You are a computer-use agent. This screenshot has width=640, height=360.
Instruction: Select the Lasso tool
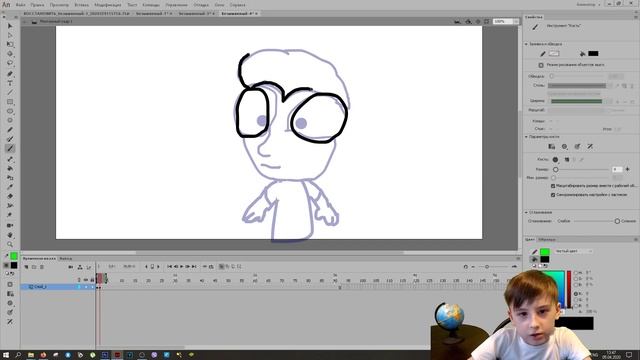pyautogui.click(x=10, y=63)
